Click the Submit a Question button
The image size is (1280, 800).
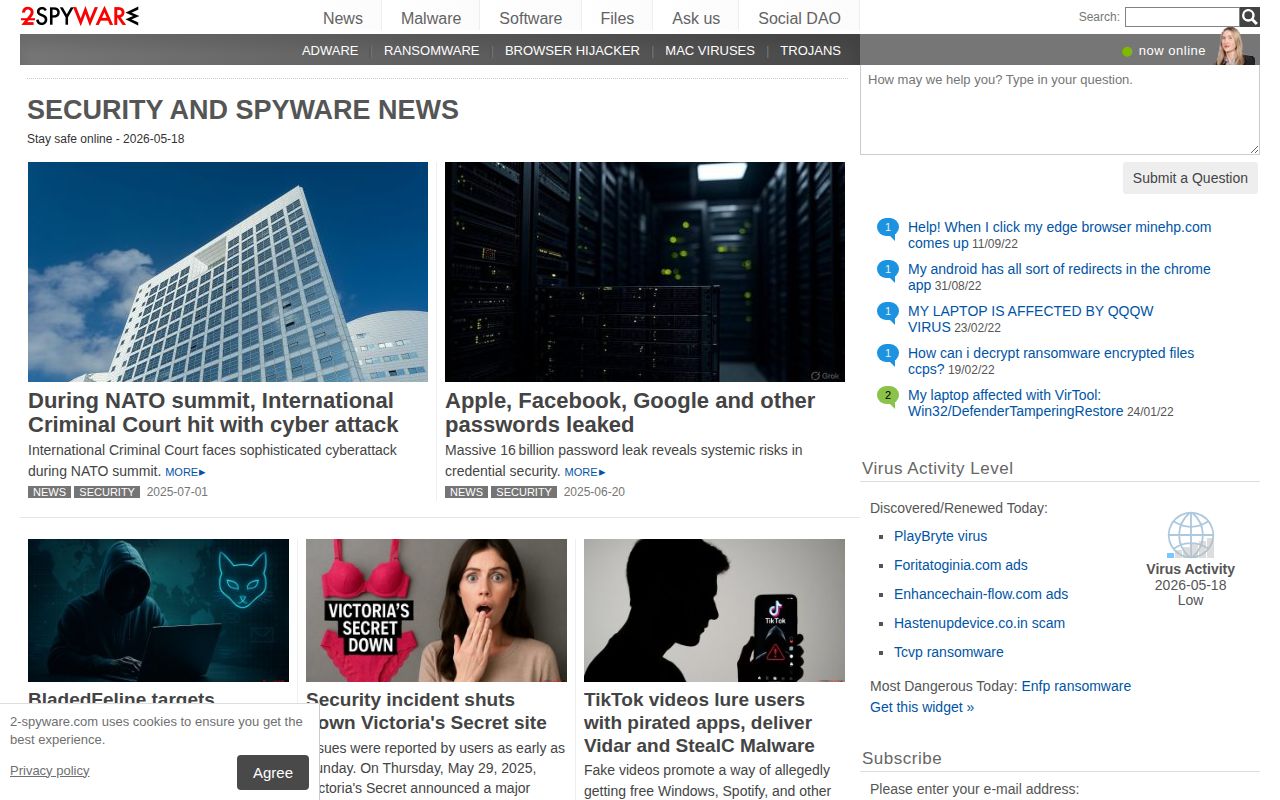pyautogui.click(x=1190, y=178)
